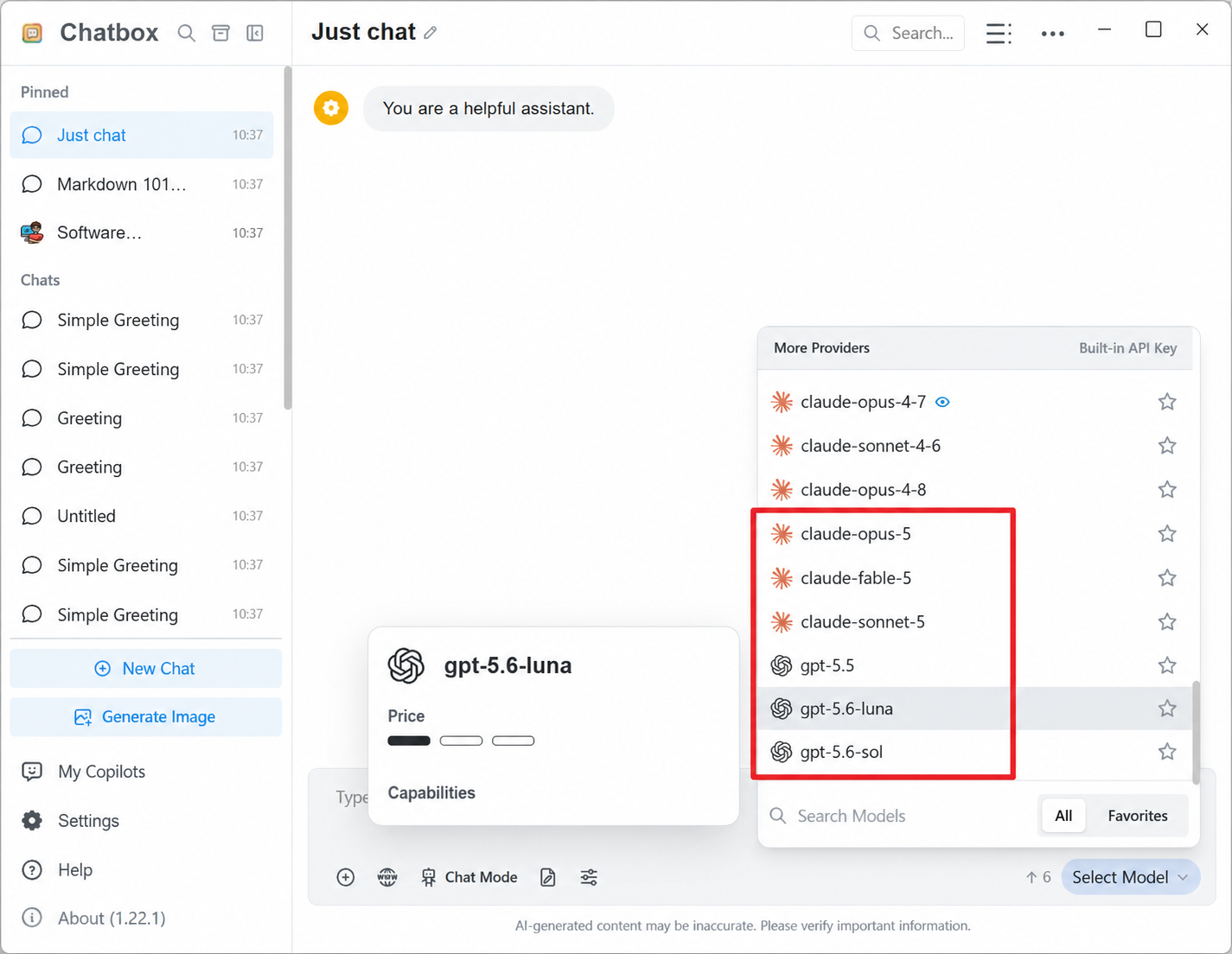The image size is (1232, 954).
Task: Open the sliders conversation settings icon
Action: (589, 877)
